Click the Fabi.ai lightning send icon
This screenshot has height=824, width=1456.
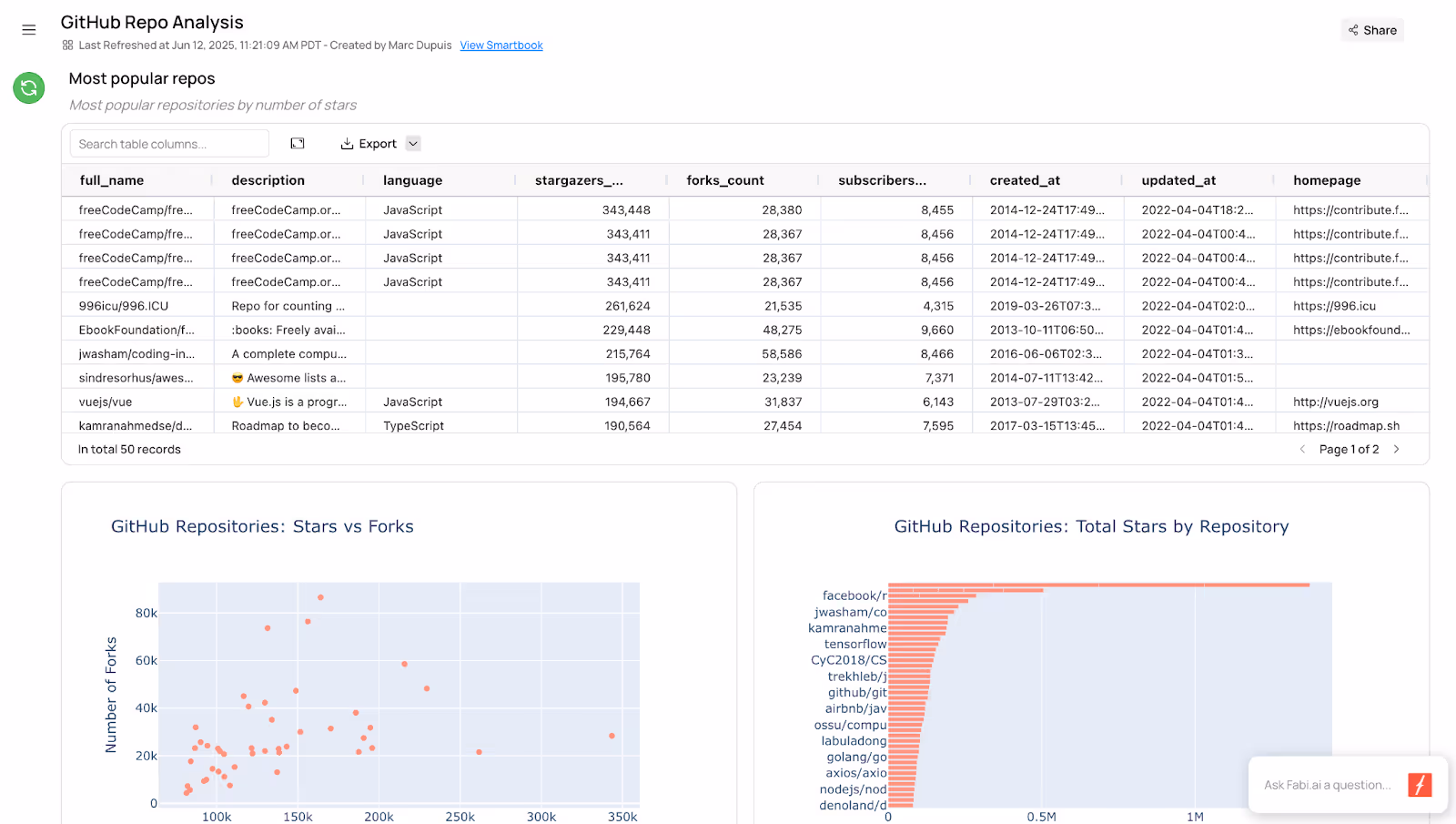[x=1420, y=785]
